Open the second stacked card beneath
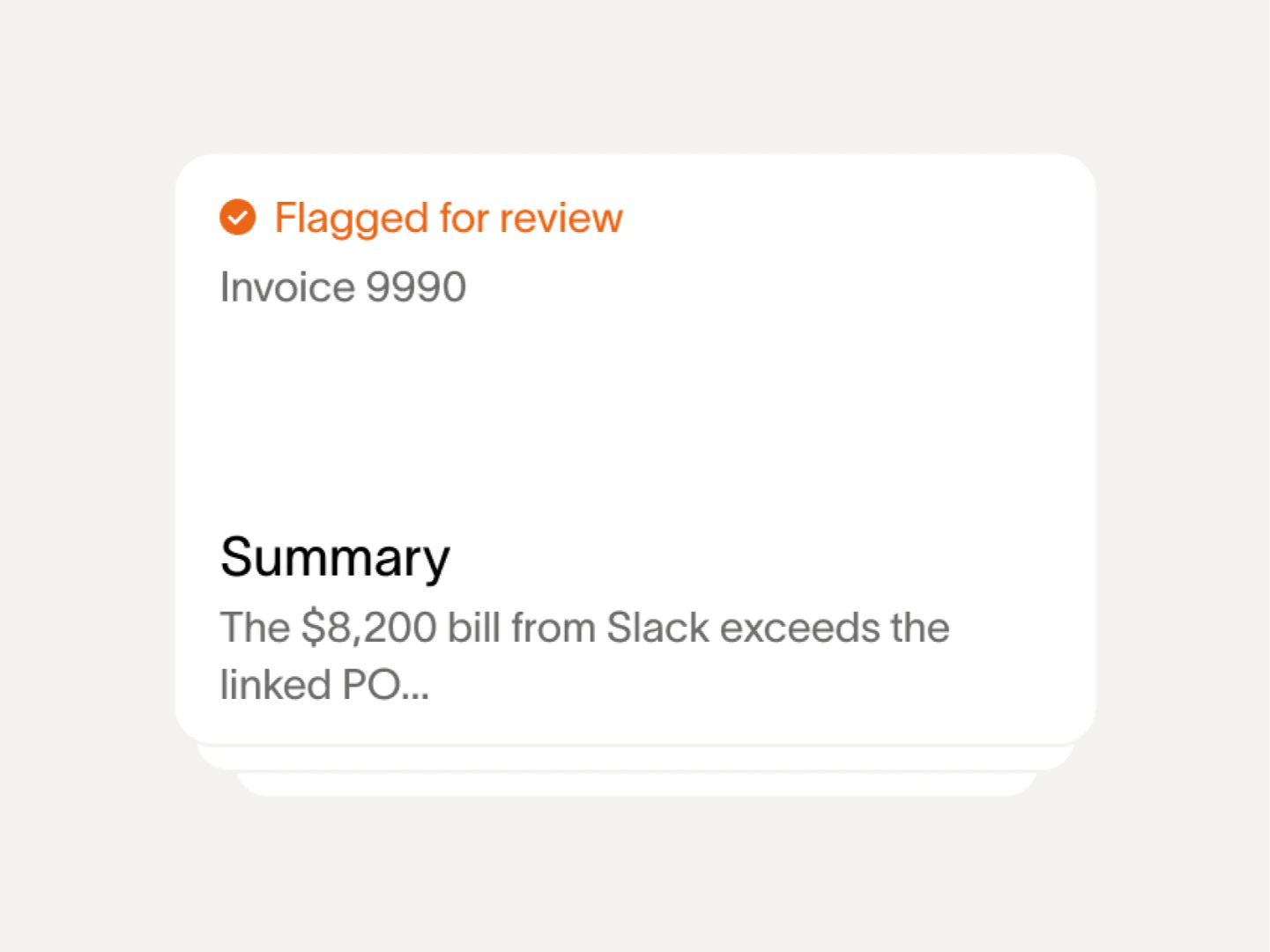Screen dimensions: 1270x952 click(635, 758)
